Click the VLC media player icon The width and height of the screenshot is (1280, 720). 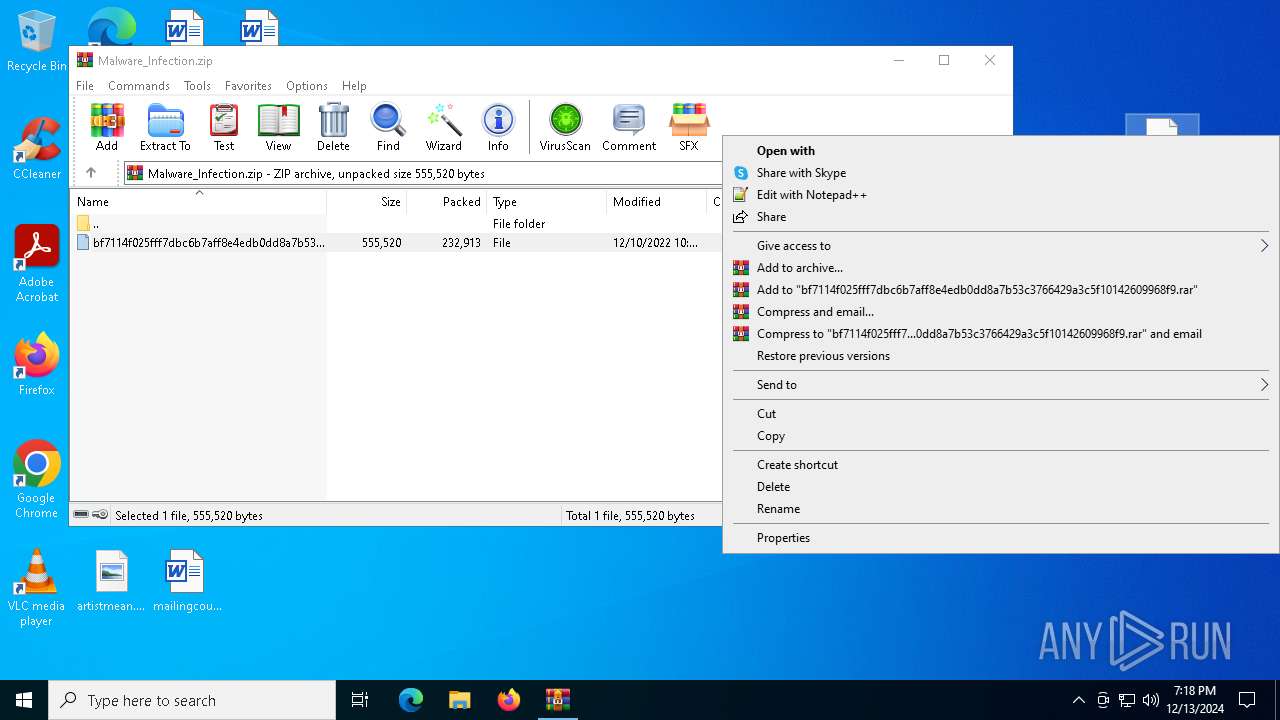click(36, 588)
